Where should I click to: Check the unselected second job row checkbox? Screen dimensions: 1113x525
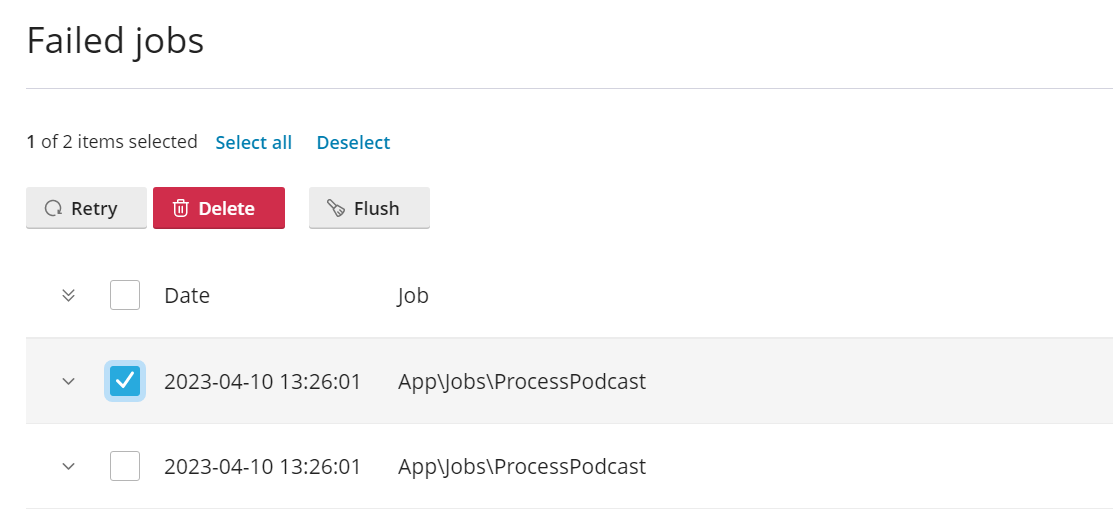click(x=125, y=466)
